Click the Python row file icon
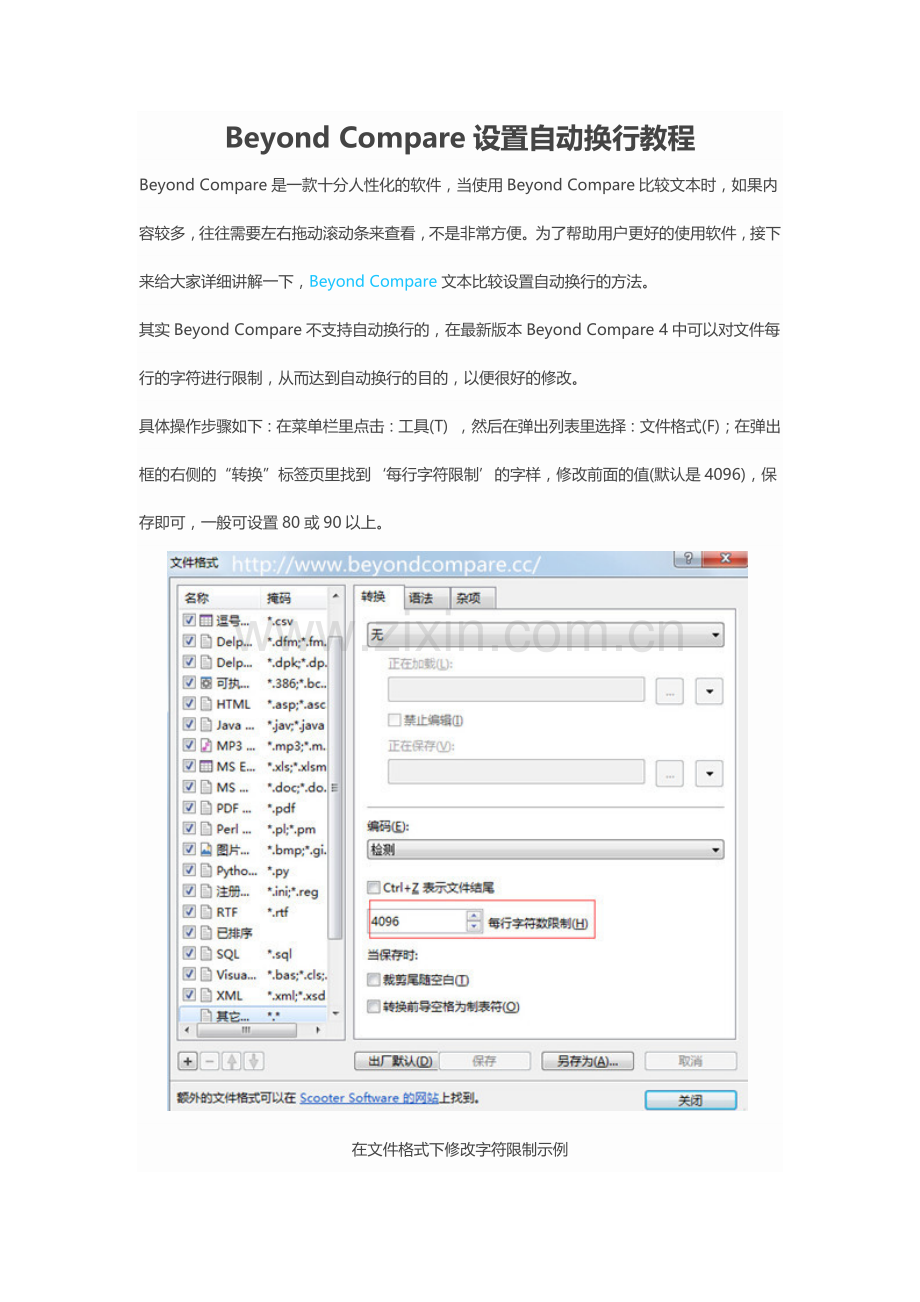Viewport: 920px width, 1302px height. tap(206, 870)
